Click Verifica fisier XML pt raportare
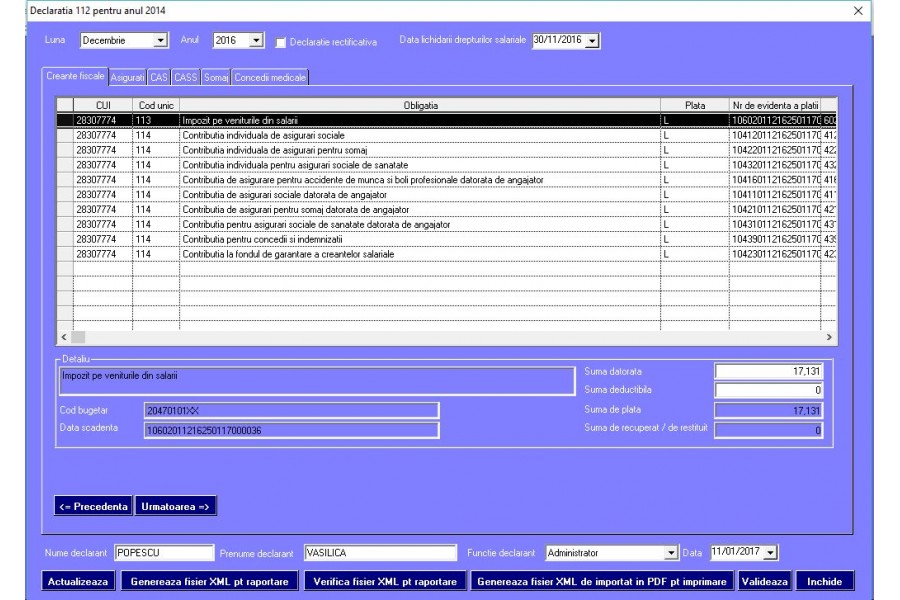Image resolution: width=900 pixels, height=600 pixels. click(385, 581)
